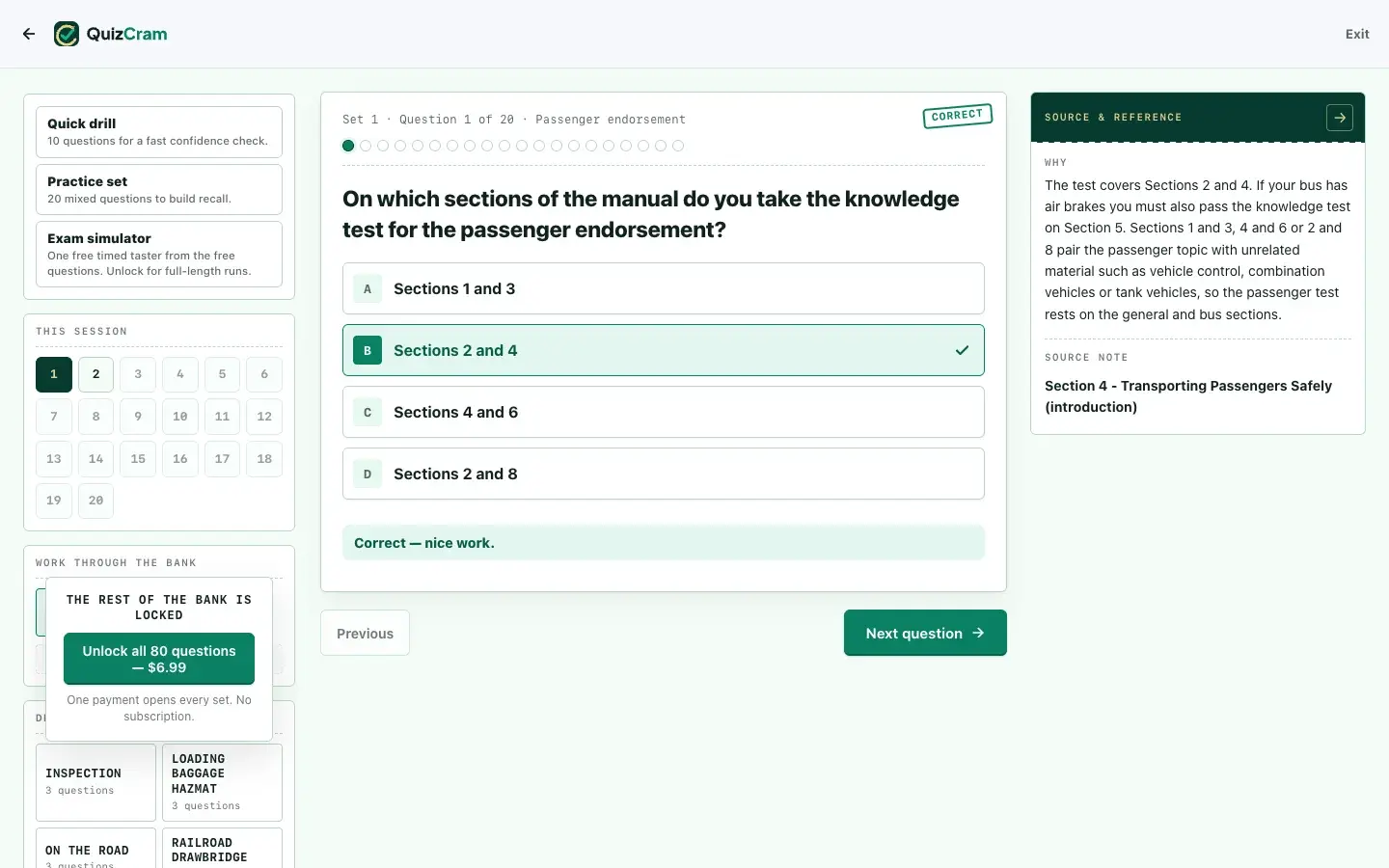Open question 15 in session grid
The height and width of the screenshot is (868, 1389).
[x=138, y=459]
